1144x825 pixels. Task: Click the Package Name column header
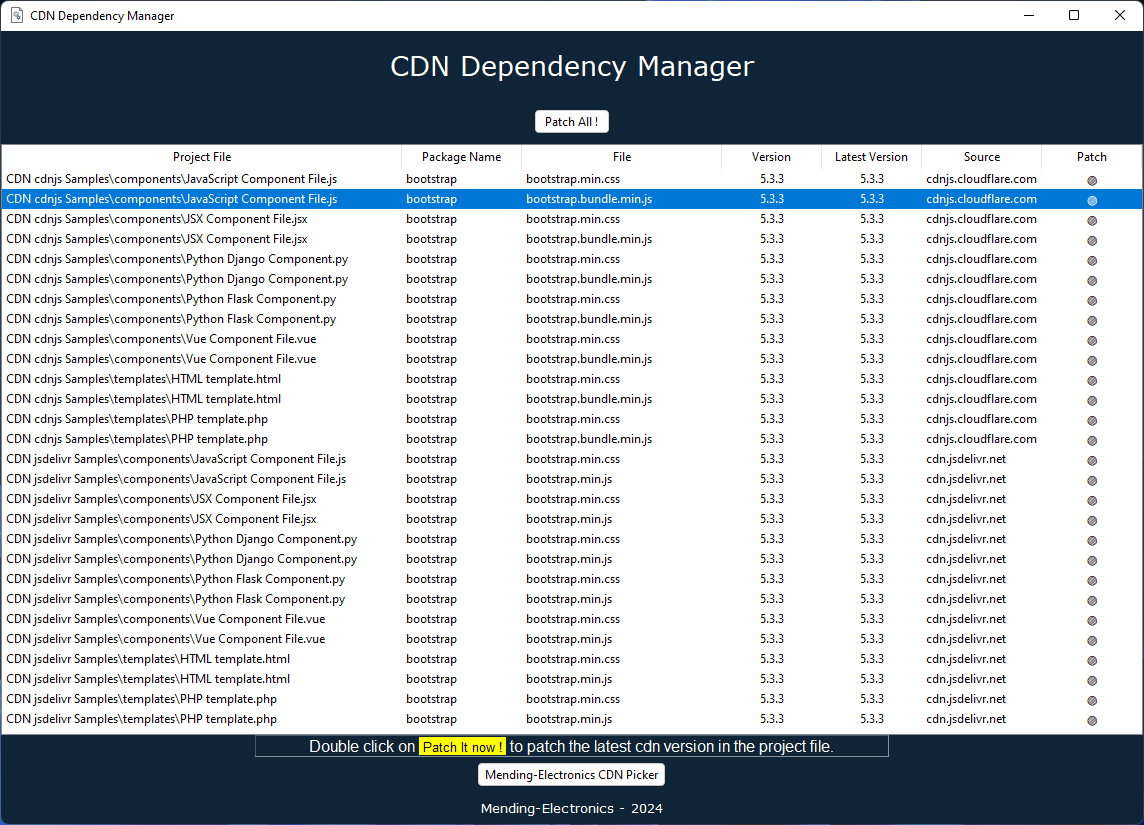pyautogui.click(x=461, y=157)
